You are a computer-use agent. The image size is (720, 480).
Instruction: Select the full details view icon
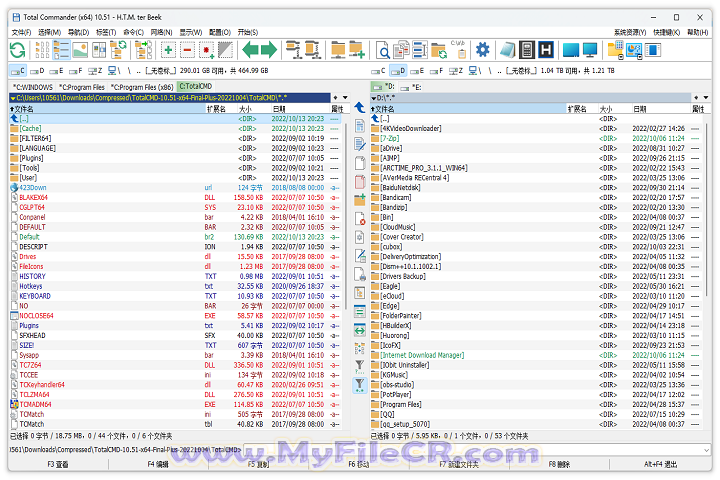coord(61,50)
